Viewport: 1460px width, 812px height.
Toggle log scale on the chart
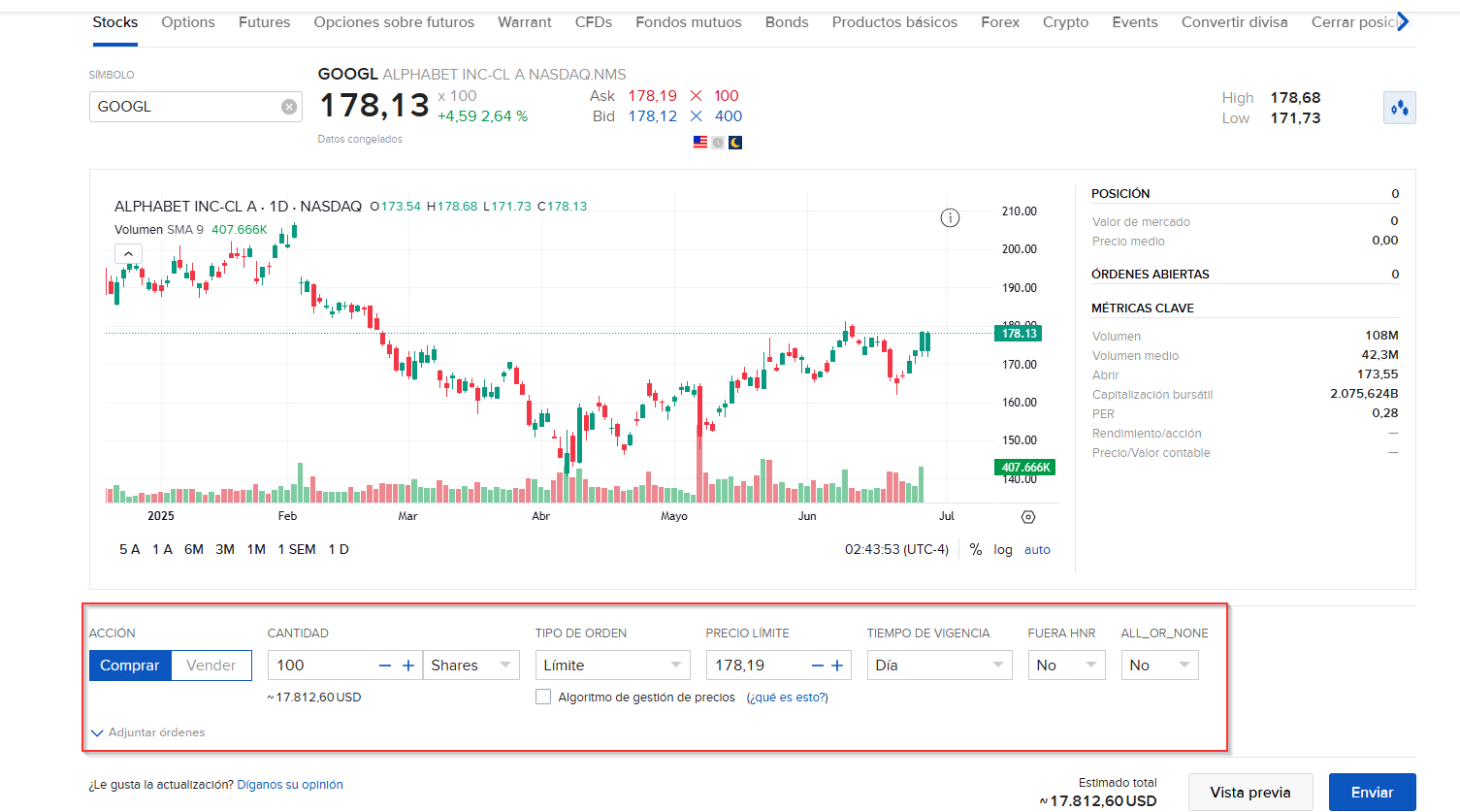(1002, 549)
